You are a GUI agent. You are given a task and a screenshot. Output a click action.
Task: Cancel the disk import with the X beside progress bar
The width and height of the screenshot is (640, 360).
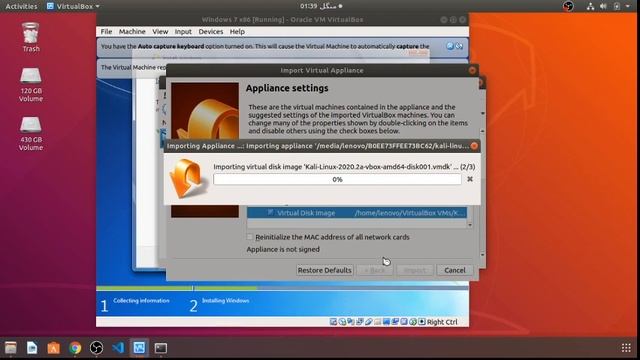coord(470,179)
